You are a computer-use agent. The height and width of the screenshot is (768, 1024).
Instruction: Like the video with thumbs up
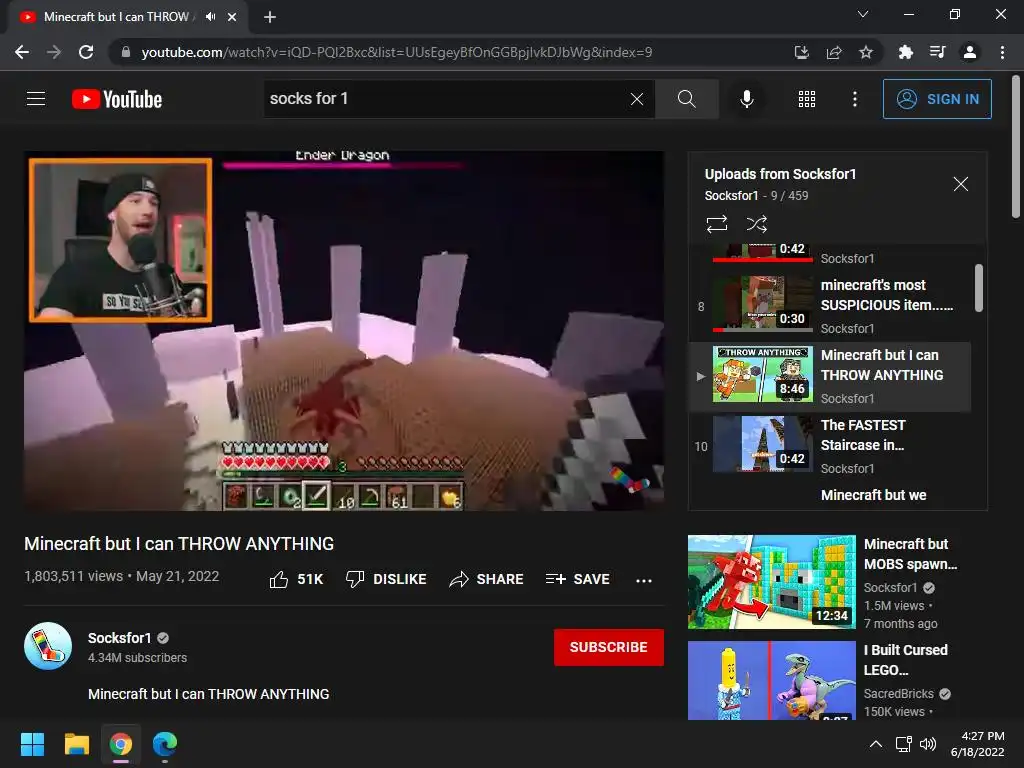296,579
